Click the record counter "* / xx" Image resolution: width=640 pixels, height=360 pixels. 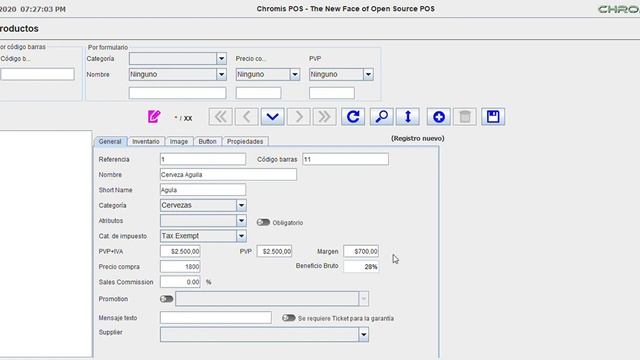tap(183, 118)
